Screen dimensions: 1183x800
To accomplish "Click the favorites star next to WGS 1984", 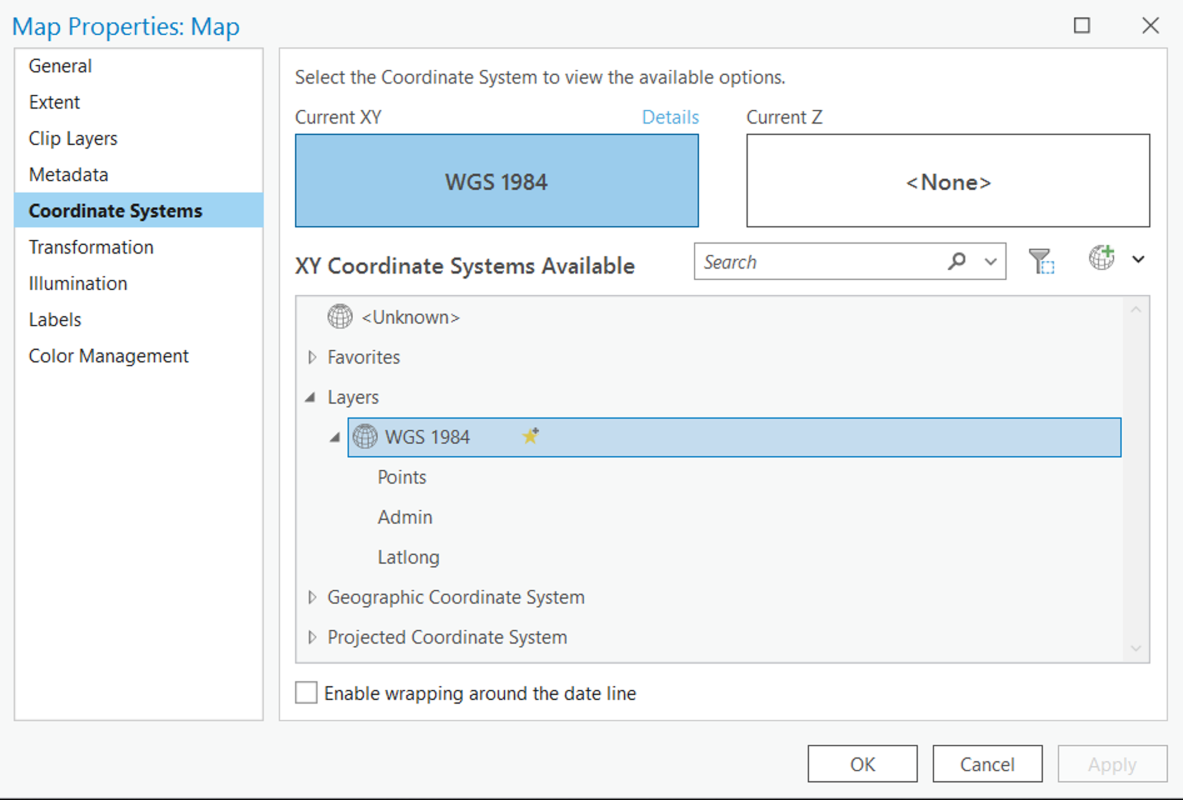I will click(x=530, y=435).
